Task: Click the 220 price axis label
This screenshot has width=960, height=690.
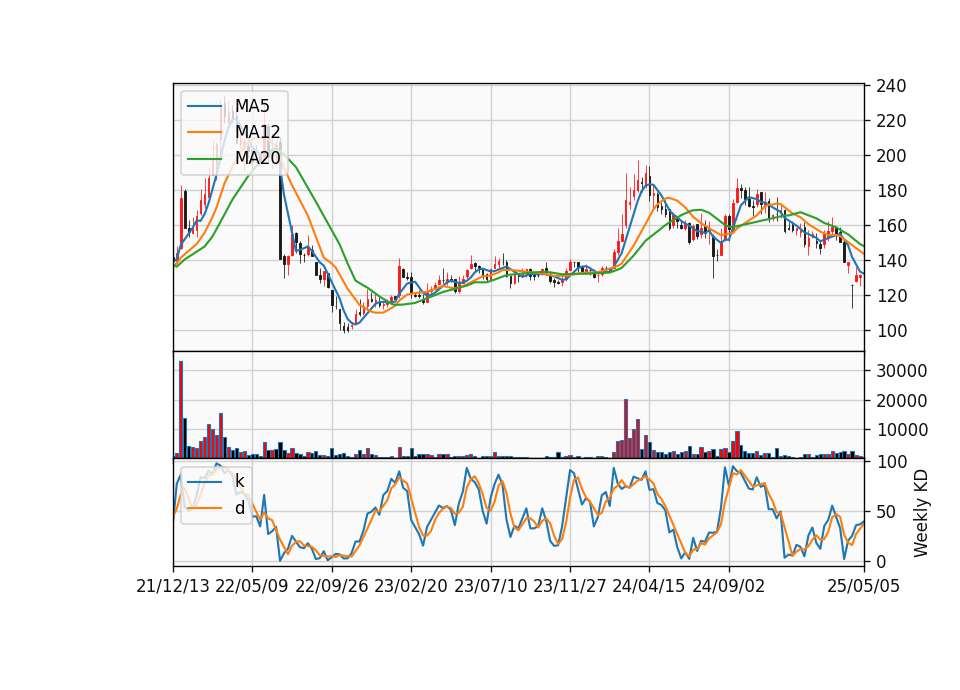Action: click(x=891, y=121)
